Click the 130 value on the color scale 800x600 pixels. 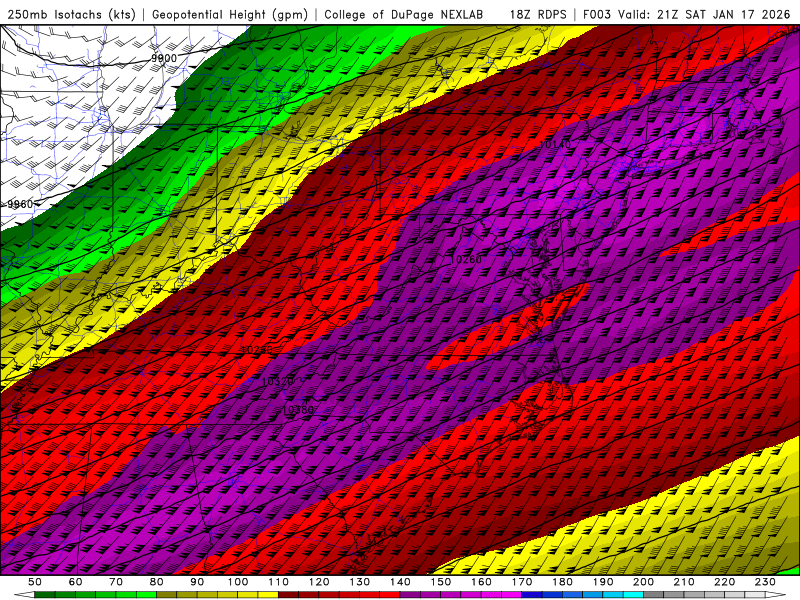360,582
